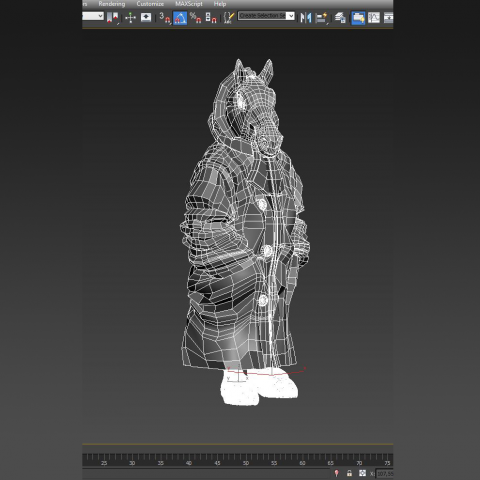Open the Rendering menu
This screenshot has width=480, height=480.
point(112,4)
